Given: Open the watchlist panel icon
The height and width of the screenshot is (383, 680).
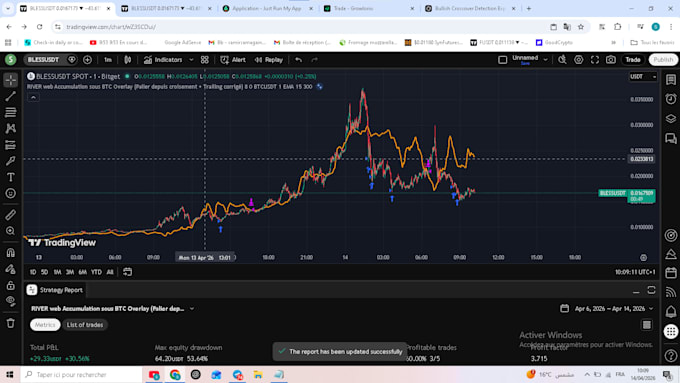Looking at the screenshot, I should coord(671,80).
